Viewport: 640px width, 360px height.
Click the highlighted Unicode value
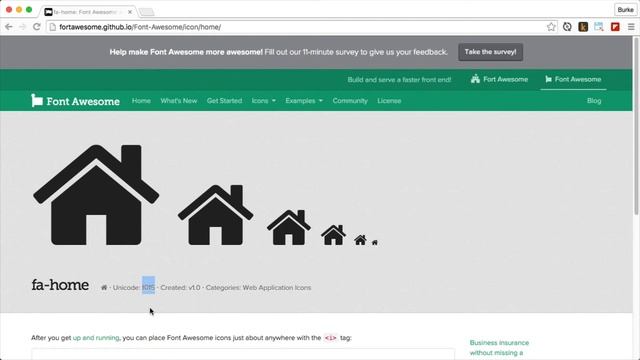(x=149, y=287)
